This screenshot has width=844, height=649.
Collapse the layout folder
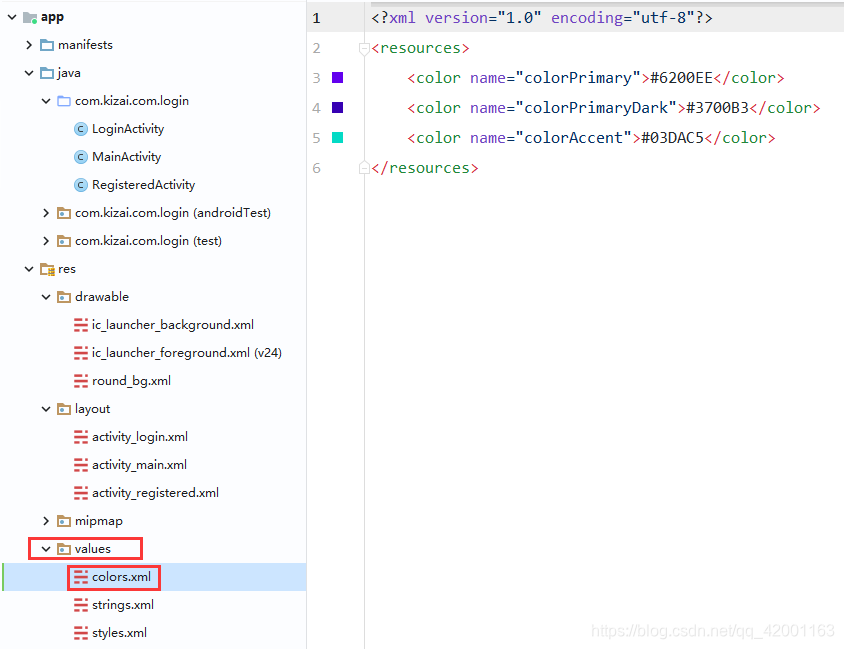point(46,409)
